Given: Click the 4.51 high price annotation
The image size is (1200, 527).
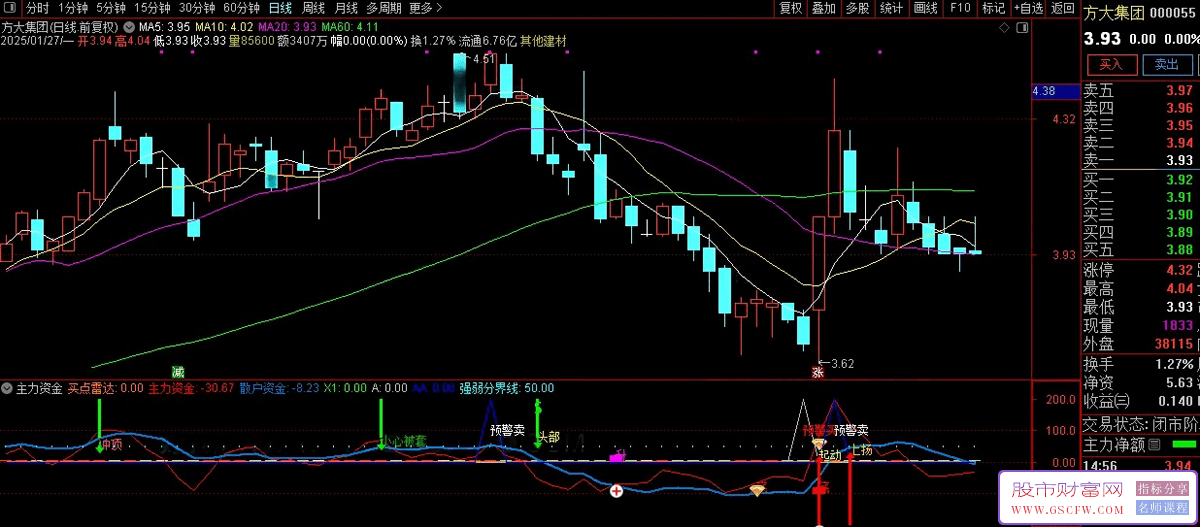Looking at the screenshot, I should coord(484,60).
